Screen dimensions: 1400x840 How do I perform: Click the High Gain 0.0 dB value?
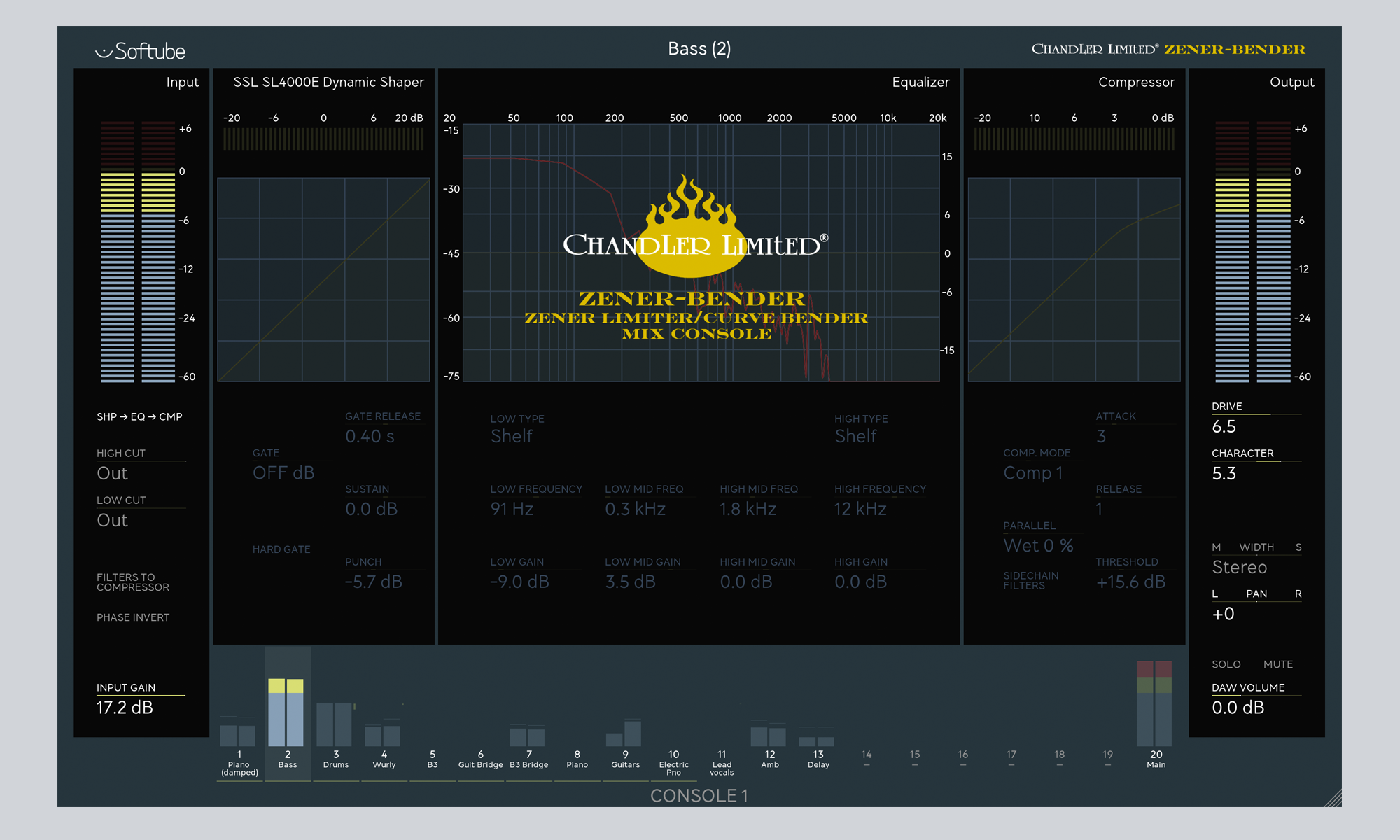point(861,582)
